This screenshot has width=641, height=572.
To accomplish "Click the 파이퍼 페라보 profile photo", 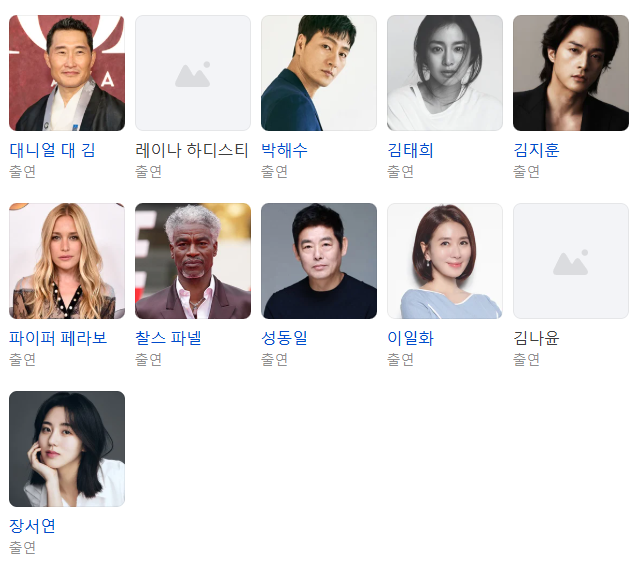I will pos(67,261).
